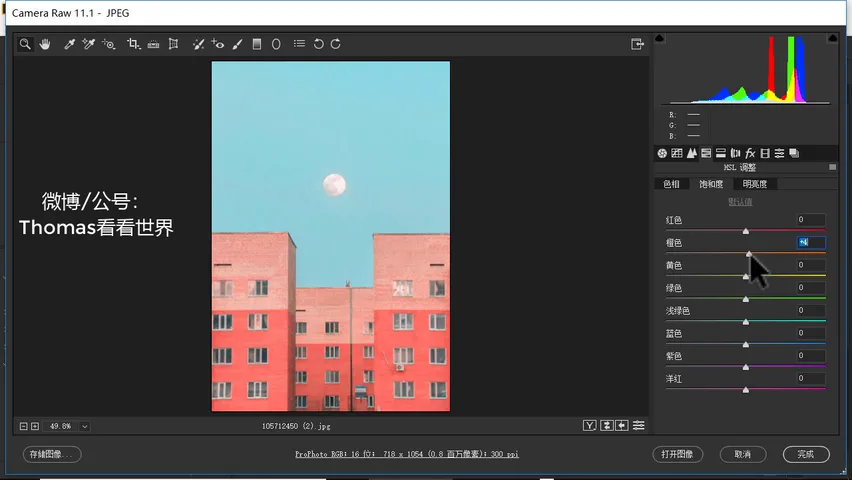The height and width of the screenshot is (480, 852).
Task: Click the 黄色 saturation slider handle
Action: (746, 277)
